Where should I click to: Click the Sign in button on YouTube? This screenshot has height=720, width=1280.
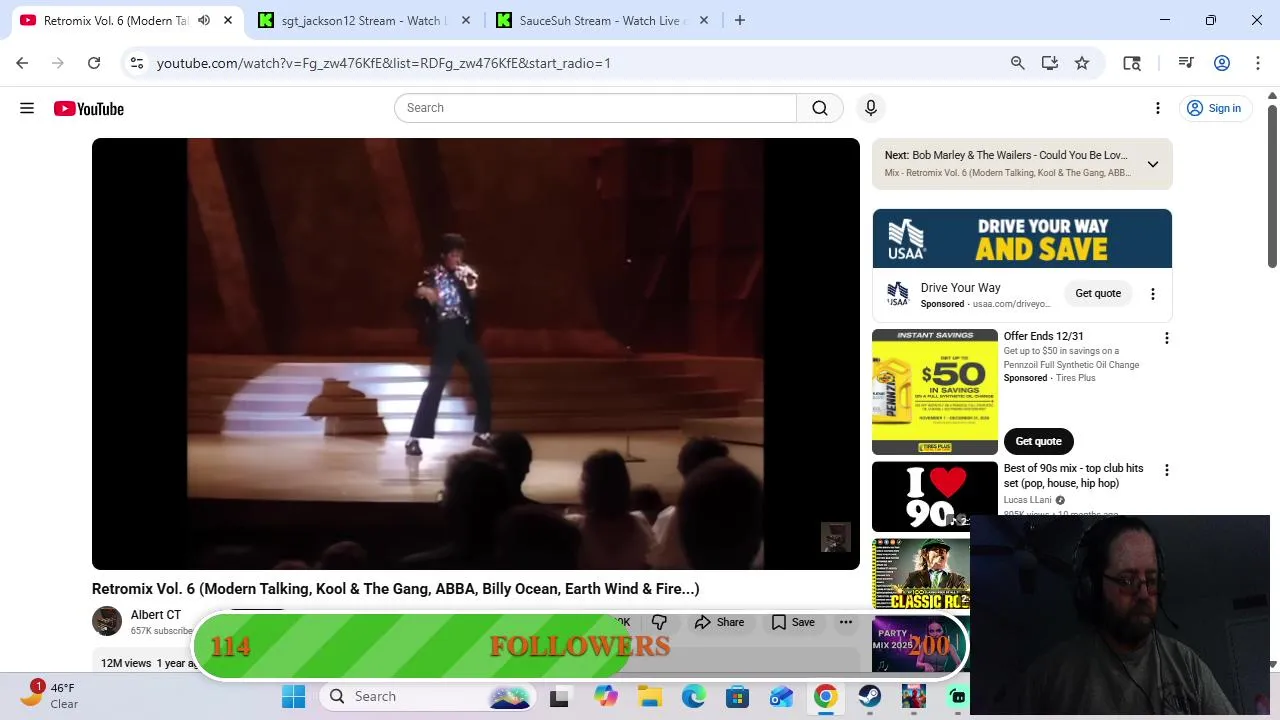1214,108
